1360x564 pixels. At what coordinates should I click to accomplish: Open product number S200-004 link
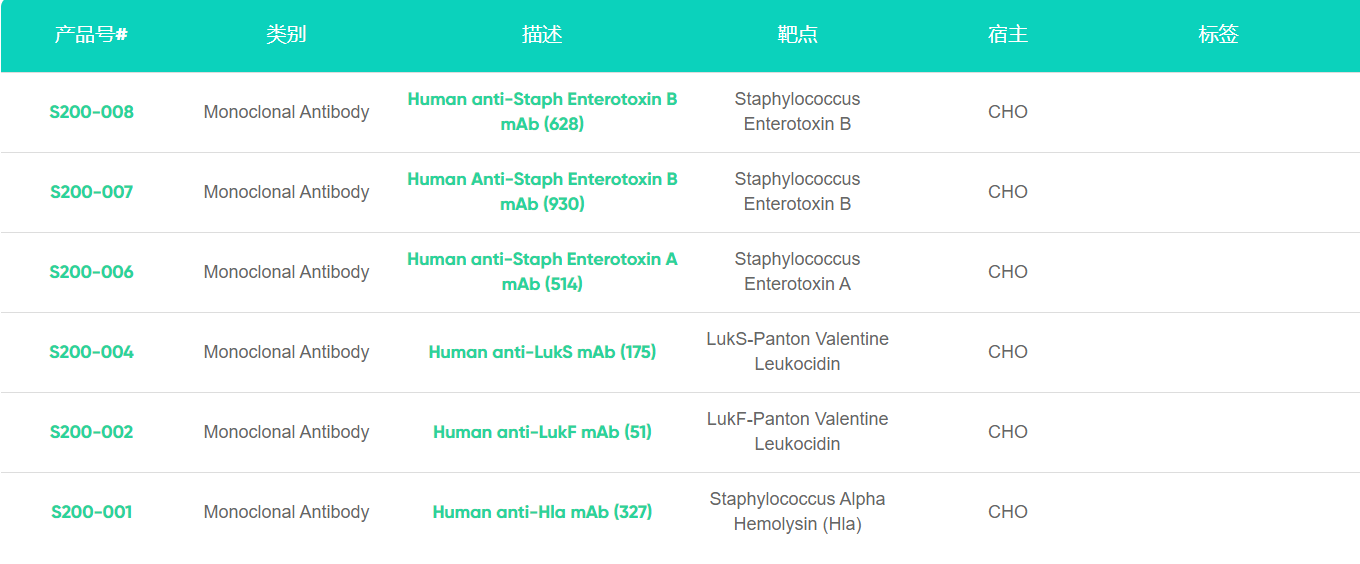click(91, 352)
